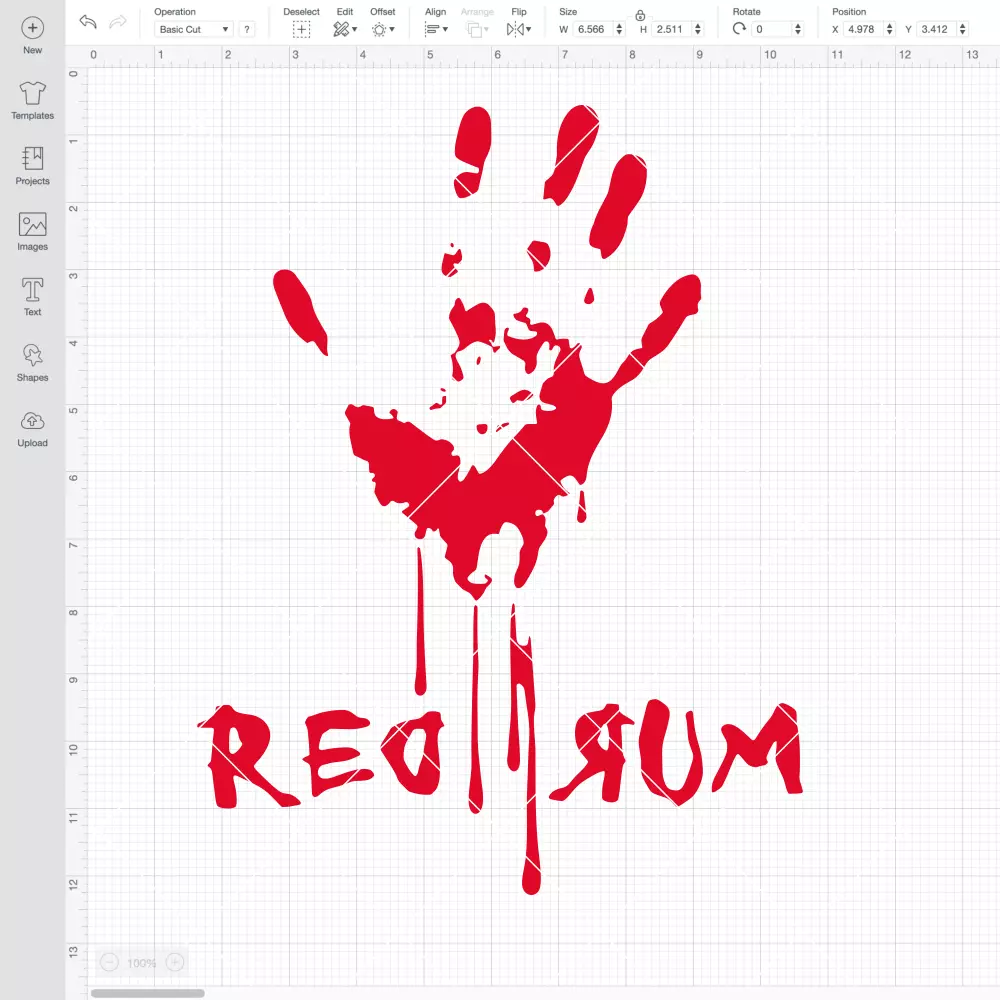Viewport: 1000px width, 1000px height.
Task: Select the REDRUM text graphic
Action: (501, 754)
